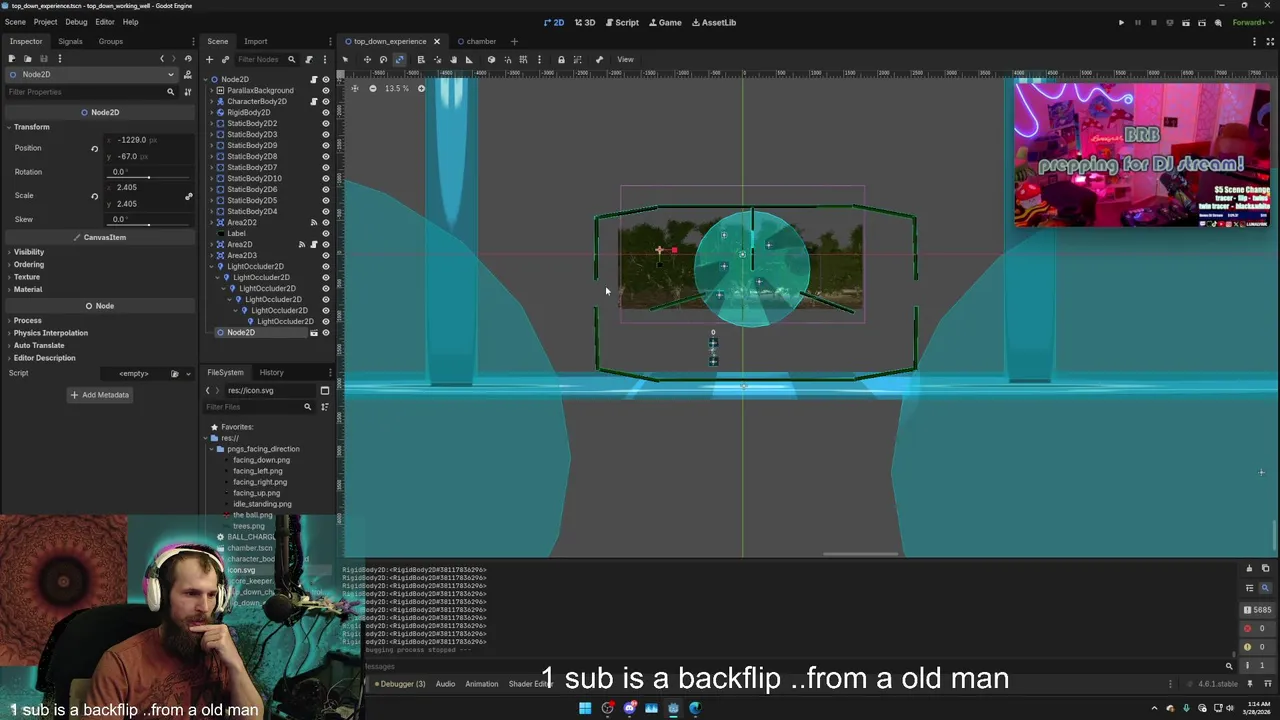Run the project with the play button

1121,22
